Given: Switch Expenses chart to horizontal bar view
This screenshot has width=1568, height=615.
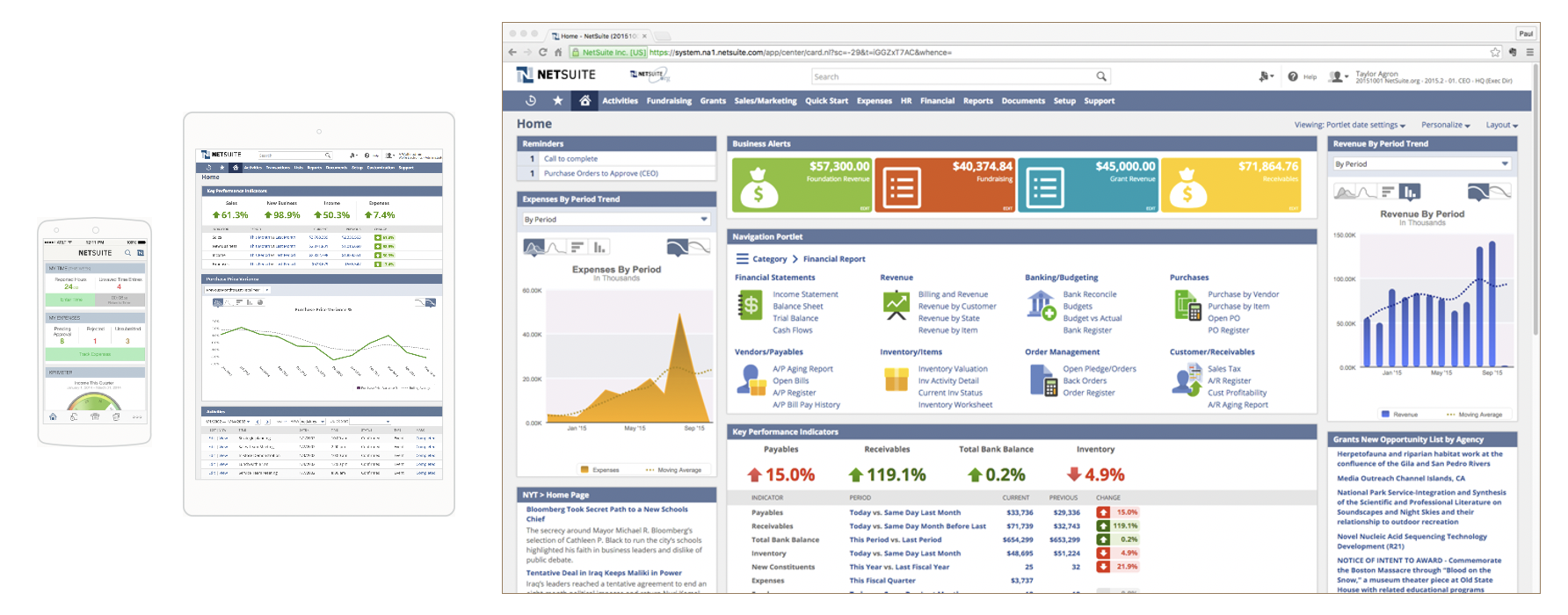Looking at the screenshot, I should [x=577, y=248].
